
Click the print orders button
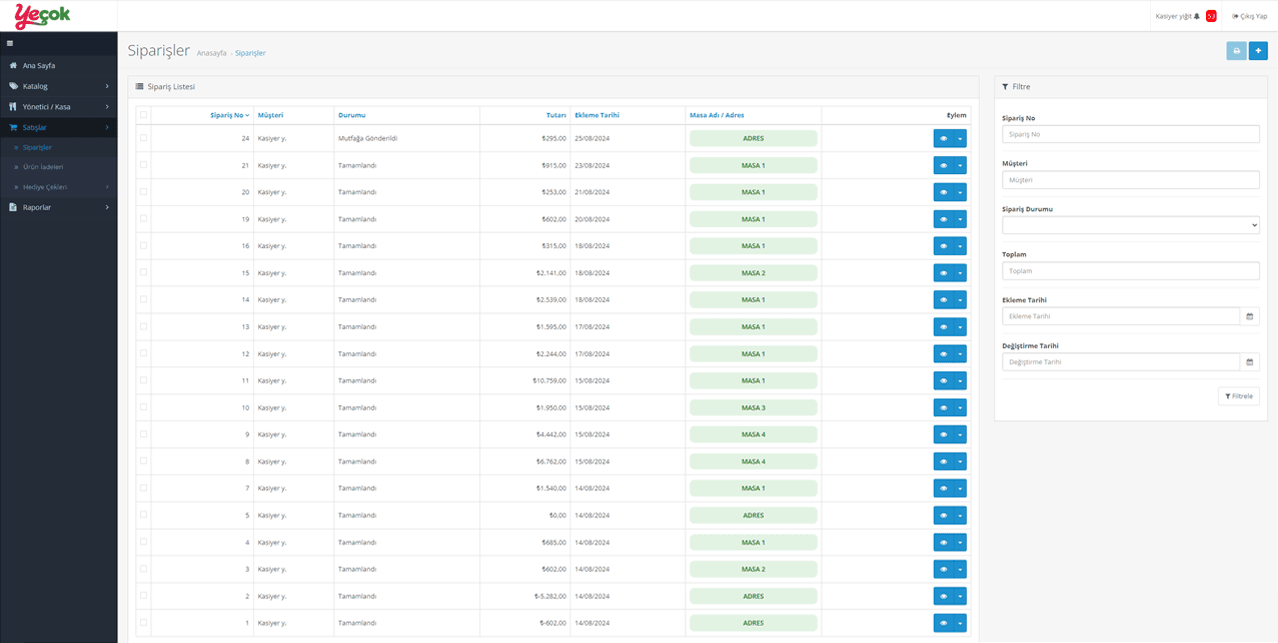tap(1236, 51)
